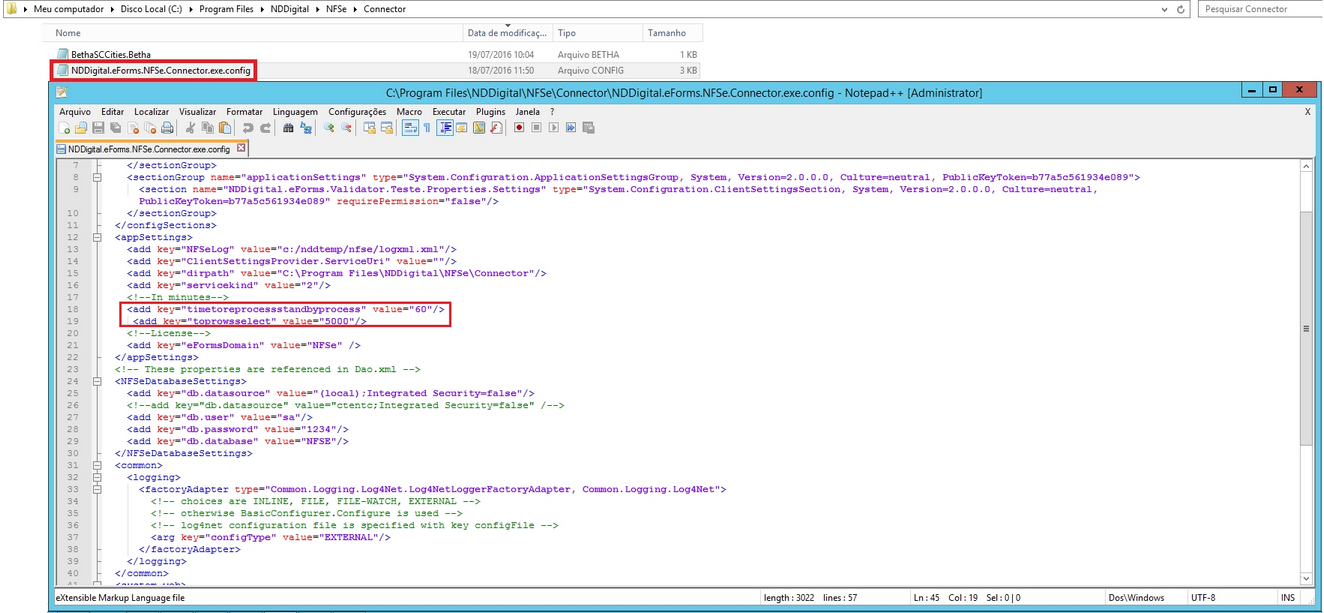This screenshot has height=613, width=1324.
Task: Click the Undo toolbar icon
Action: tap(248, 127)
